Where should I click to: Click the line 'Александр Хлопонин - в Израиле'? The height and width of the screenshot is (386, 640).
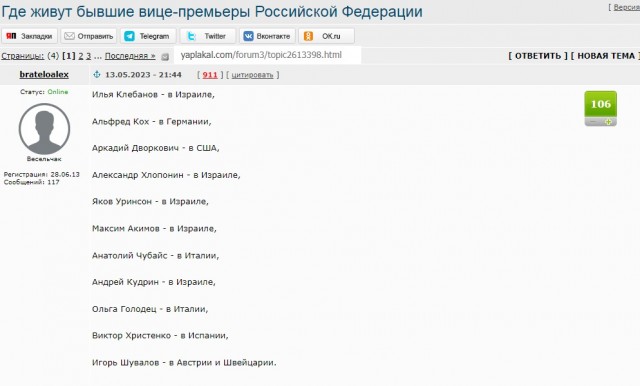(x=166, y=175)
